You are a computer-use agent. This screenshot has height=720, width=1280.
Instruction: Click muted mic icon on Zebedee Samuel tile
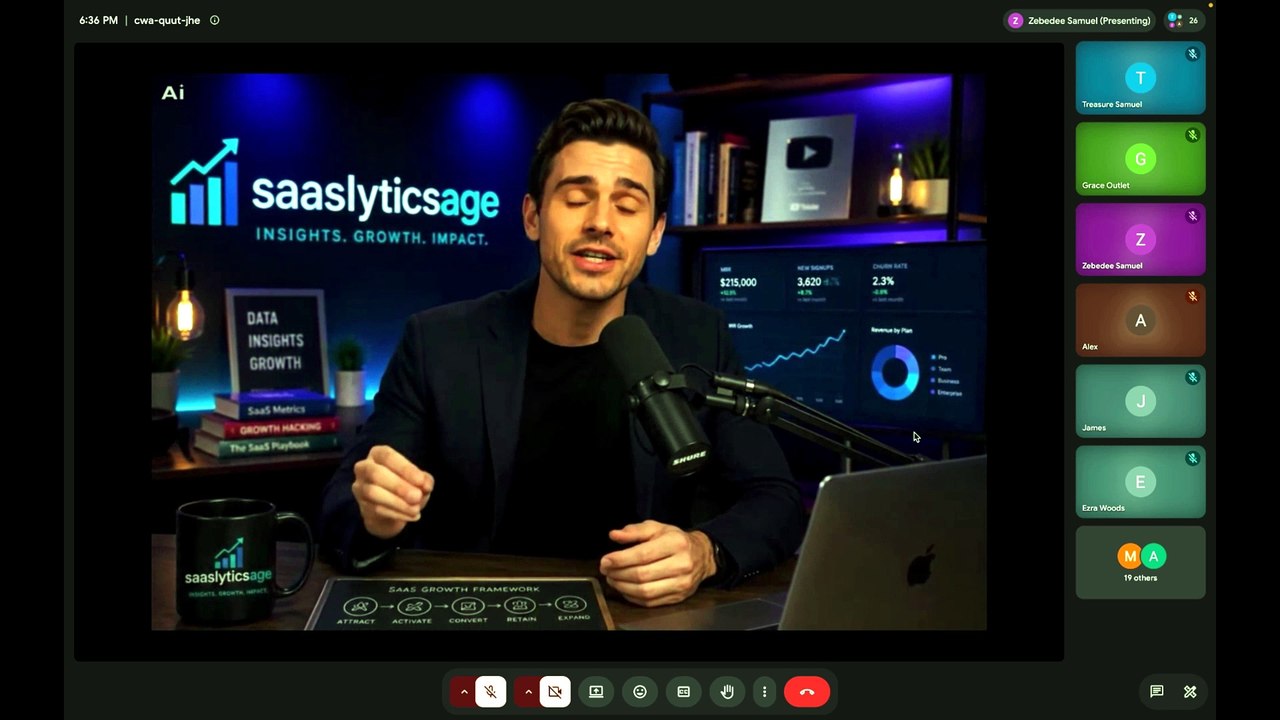point(1192,216)
